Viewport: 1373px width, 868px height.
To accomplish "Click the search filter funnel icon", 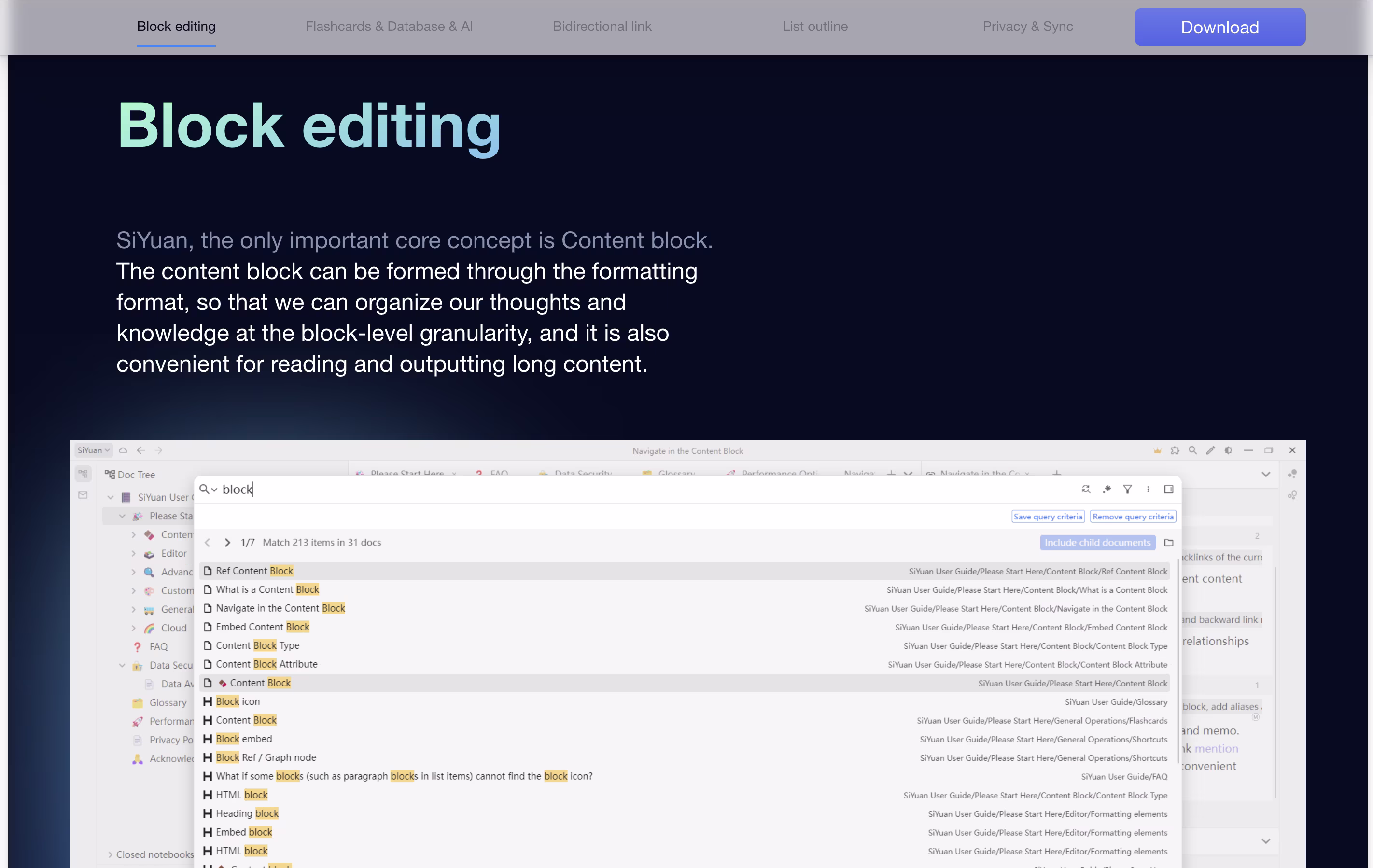I will [x=1127, y=489].
